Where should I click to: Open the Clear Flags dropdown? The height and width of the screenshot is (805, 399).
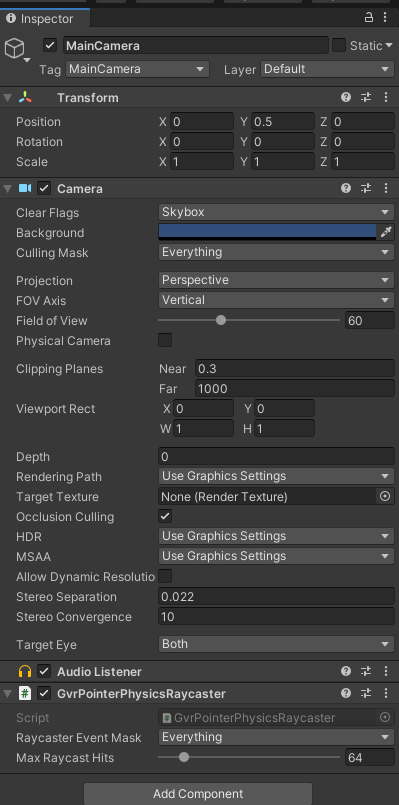pyautogui.click(x=276, y=212)
